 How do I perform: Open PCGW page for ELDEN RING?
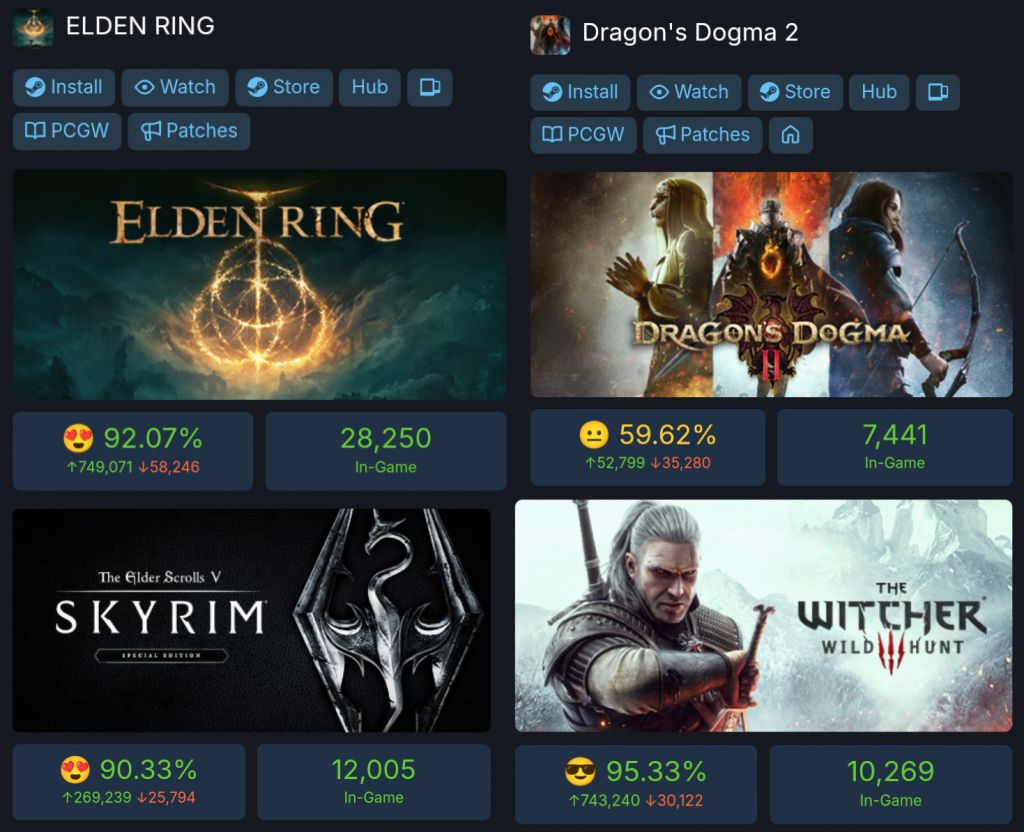pos(67,131)
